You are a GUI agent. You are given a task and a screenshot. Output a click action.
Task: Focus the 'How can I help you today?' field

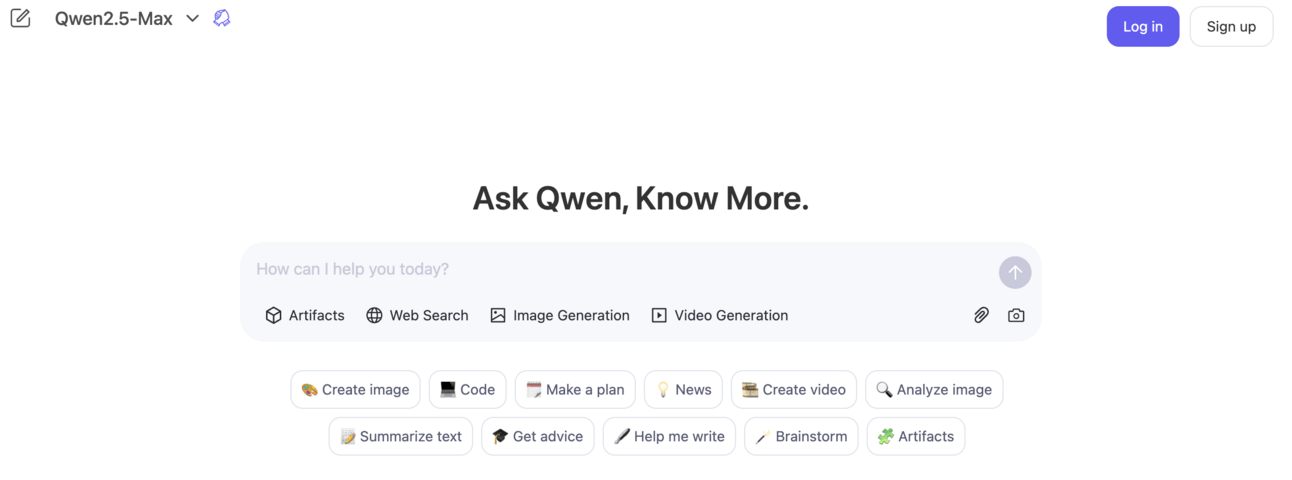point(620,269)
